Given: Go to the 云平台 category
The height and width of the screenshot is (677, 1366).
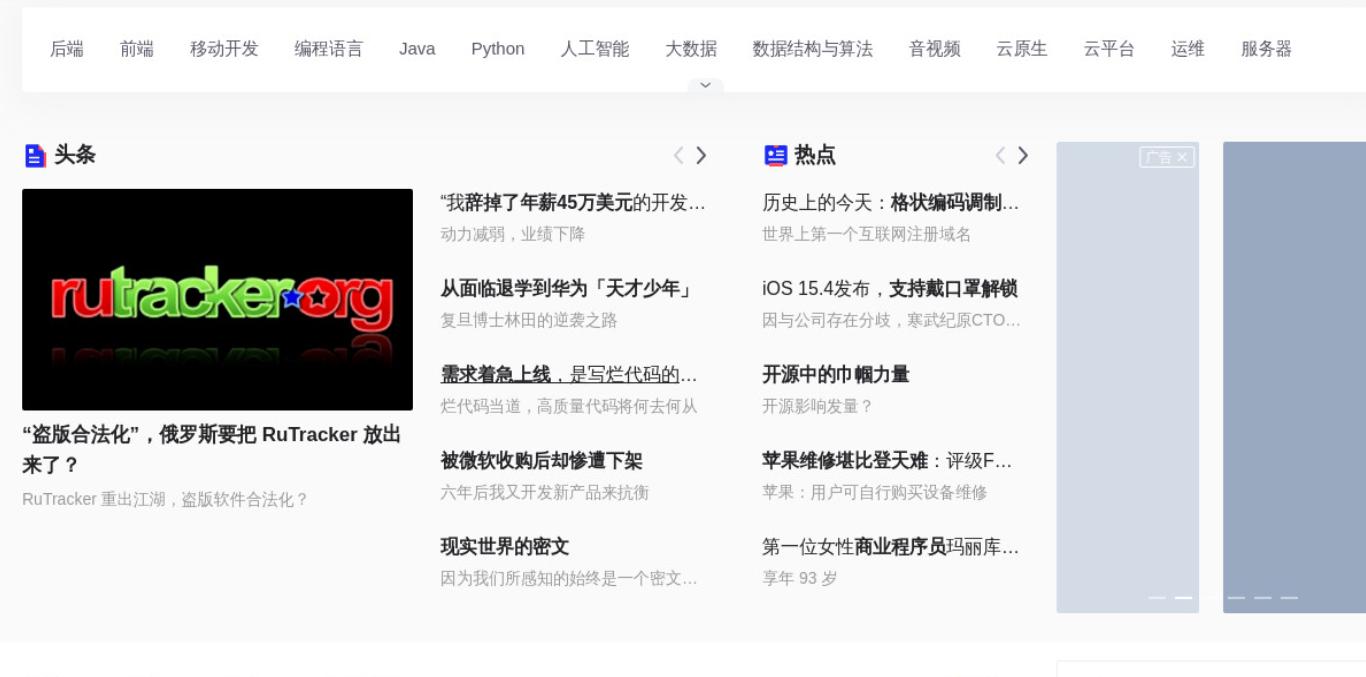Looking at the screenshot, I should (x=1109, y=49).
